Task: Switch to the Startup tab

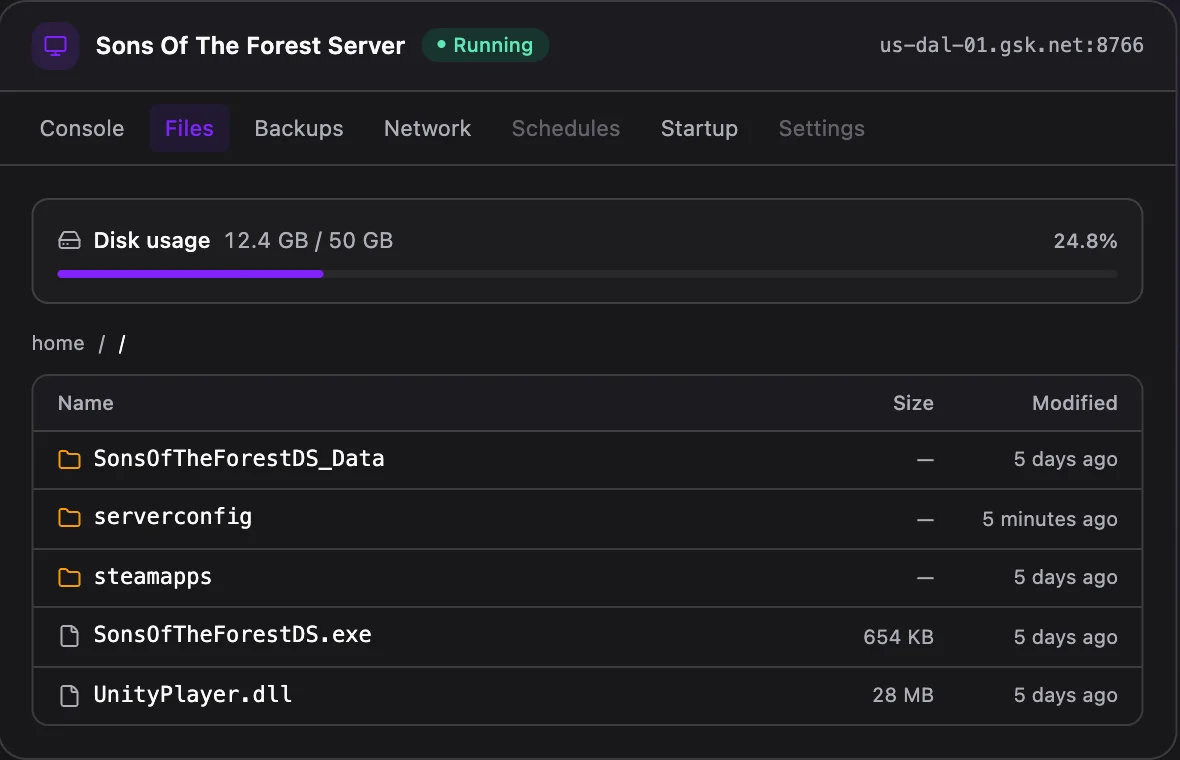Action: [699, 129]
